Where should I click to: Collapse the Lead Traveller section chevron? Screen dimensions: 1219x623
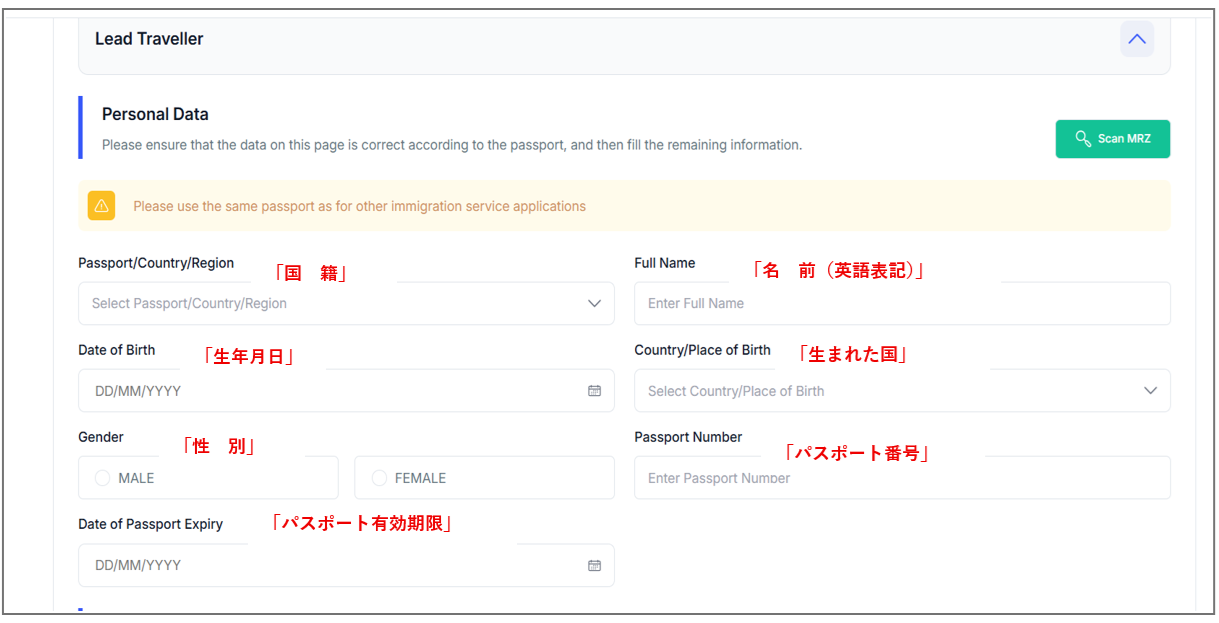pos(1136,39)
